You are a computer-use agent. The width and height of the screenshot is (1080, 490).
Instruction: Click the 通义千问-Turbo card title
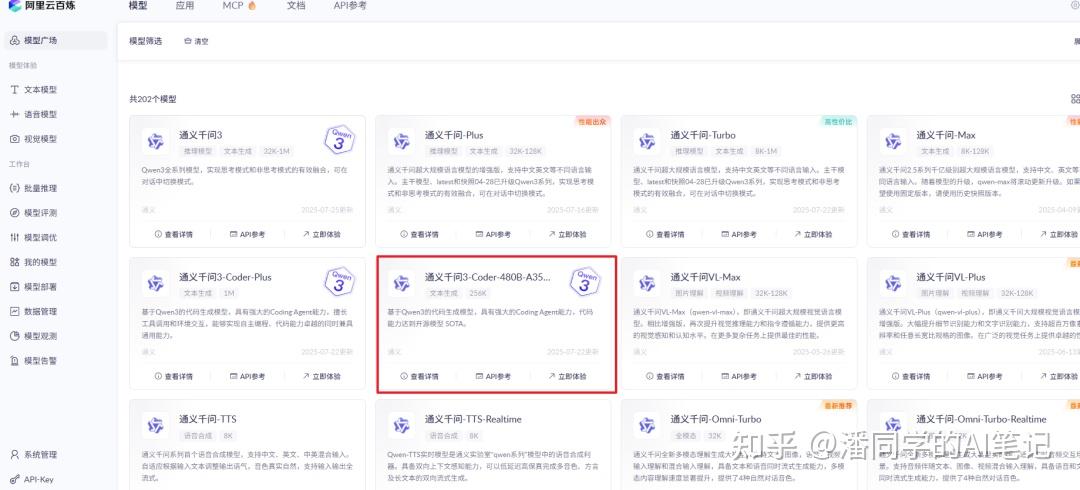pyautogui.click(x=703, y=135)
